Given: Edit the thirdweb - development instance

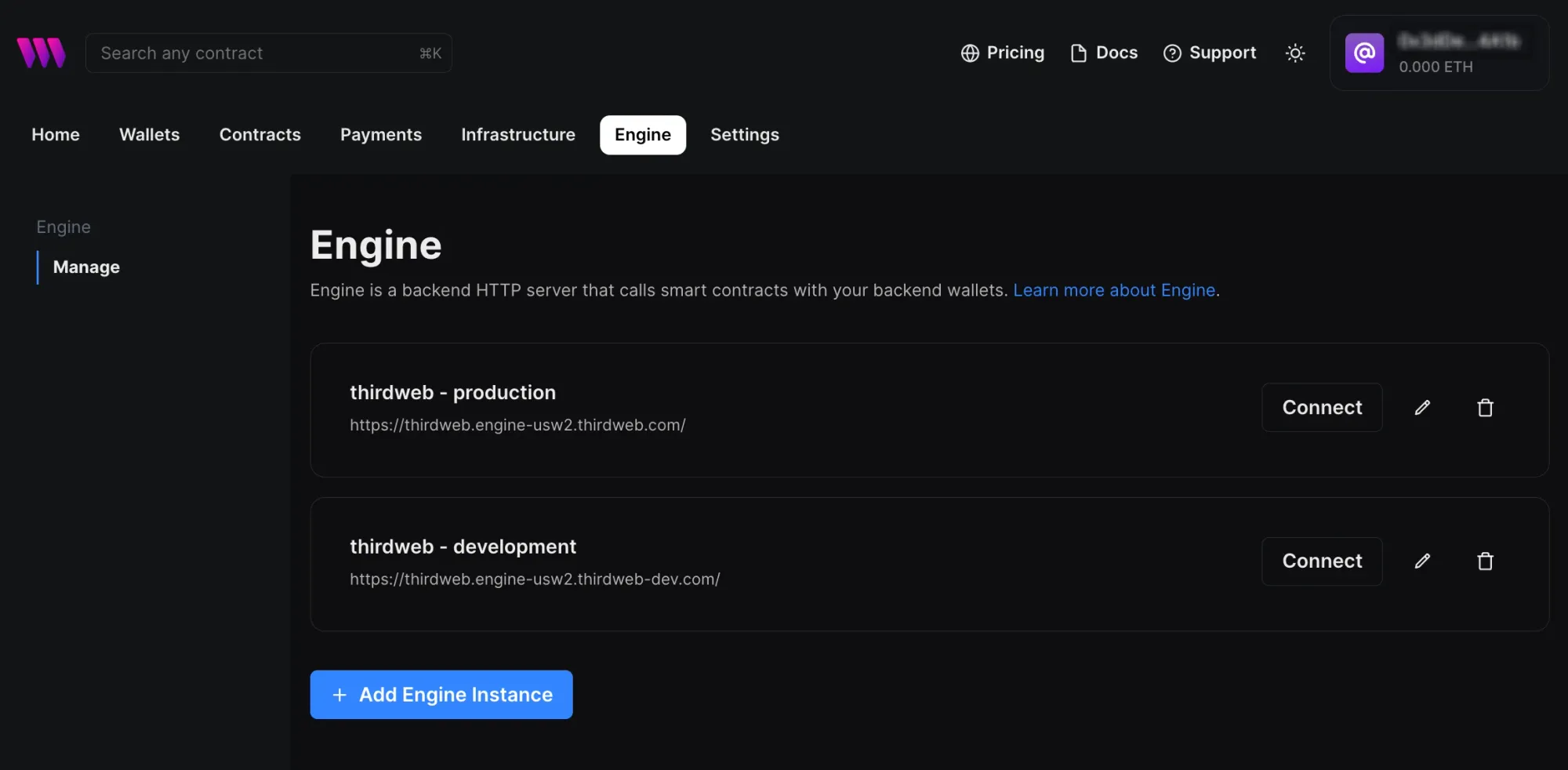Looking at the screenshot, I should [1422, 561].
